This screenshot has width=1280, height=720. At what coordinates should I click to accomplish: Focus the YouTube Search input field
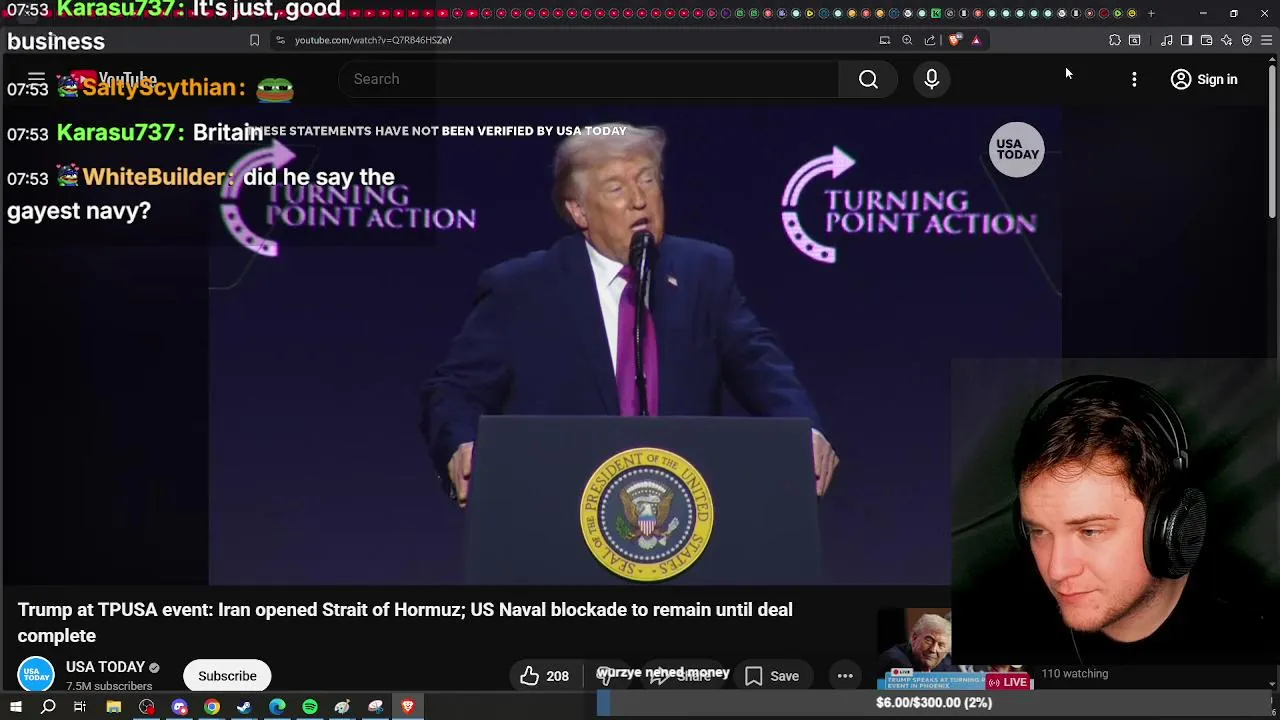(589, 79)
